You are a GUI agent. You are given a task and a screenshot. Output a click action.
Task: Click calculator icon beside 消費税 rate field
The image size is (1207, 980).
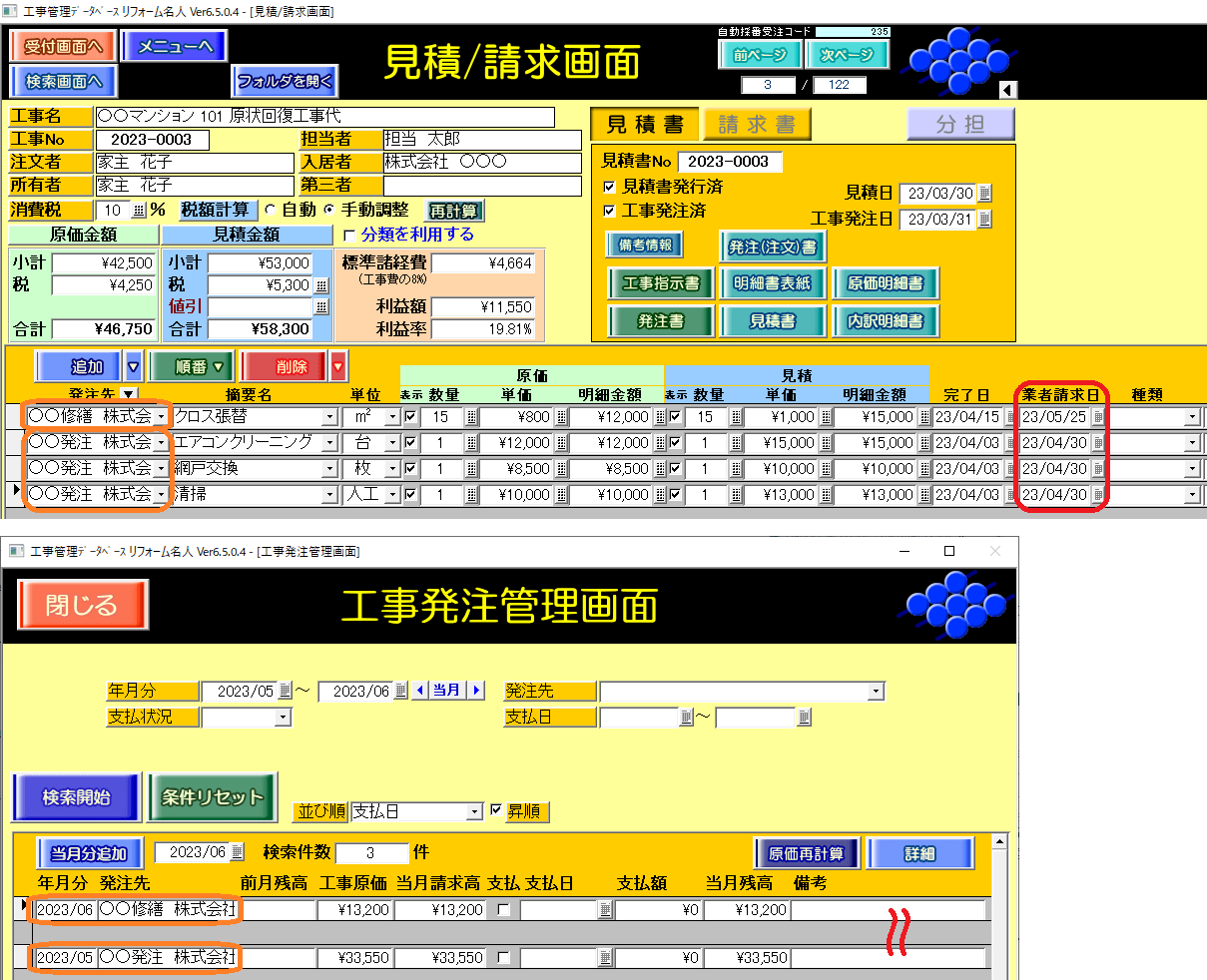[139, 211]
